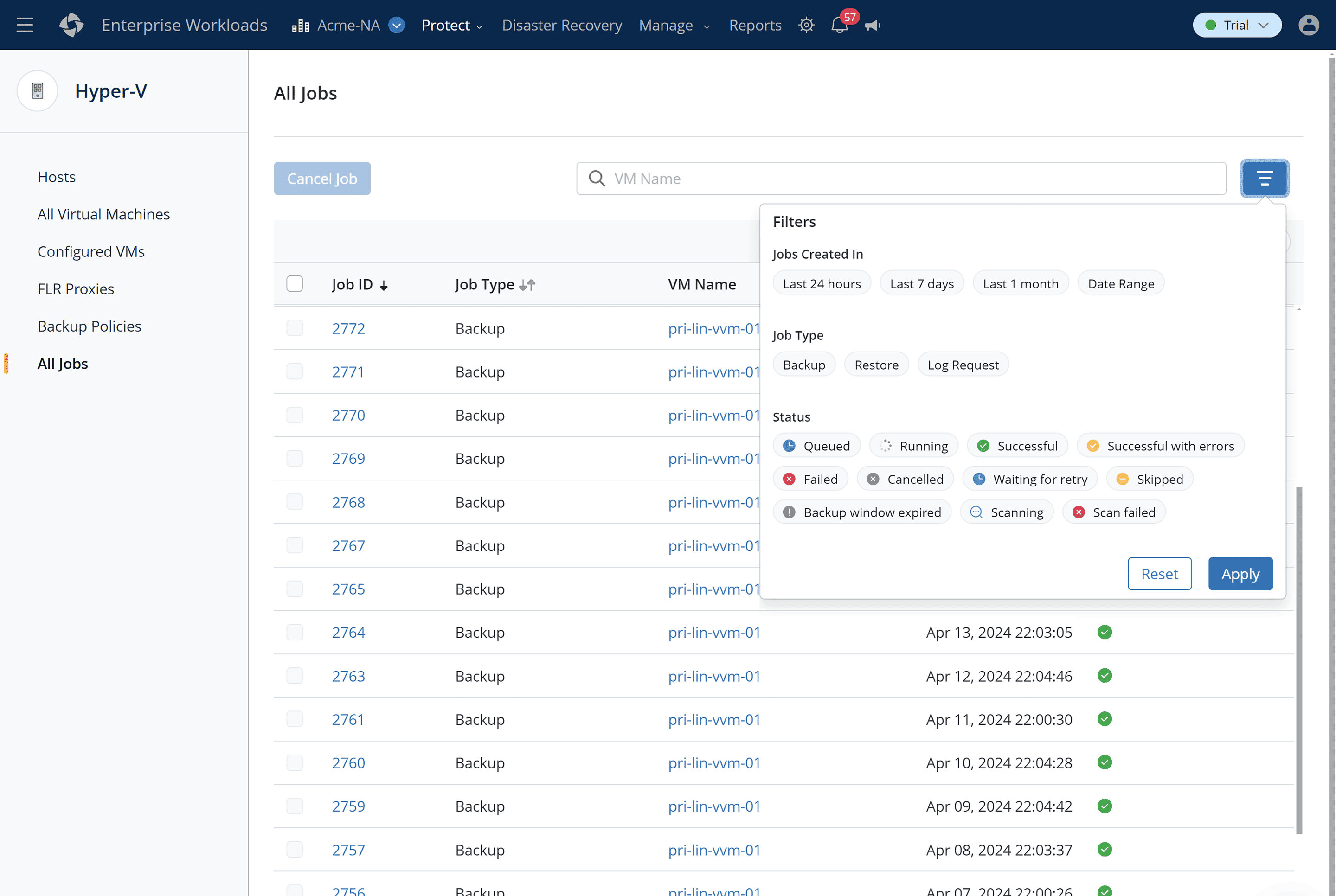Expand the Protect menu
1336x896 pixels.
point(452,25)
